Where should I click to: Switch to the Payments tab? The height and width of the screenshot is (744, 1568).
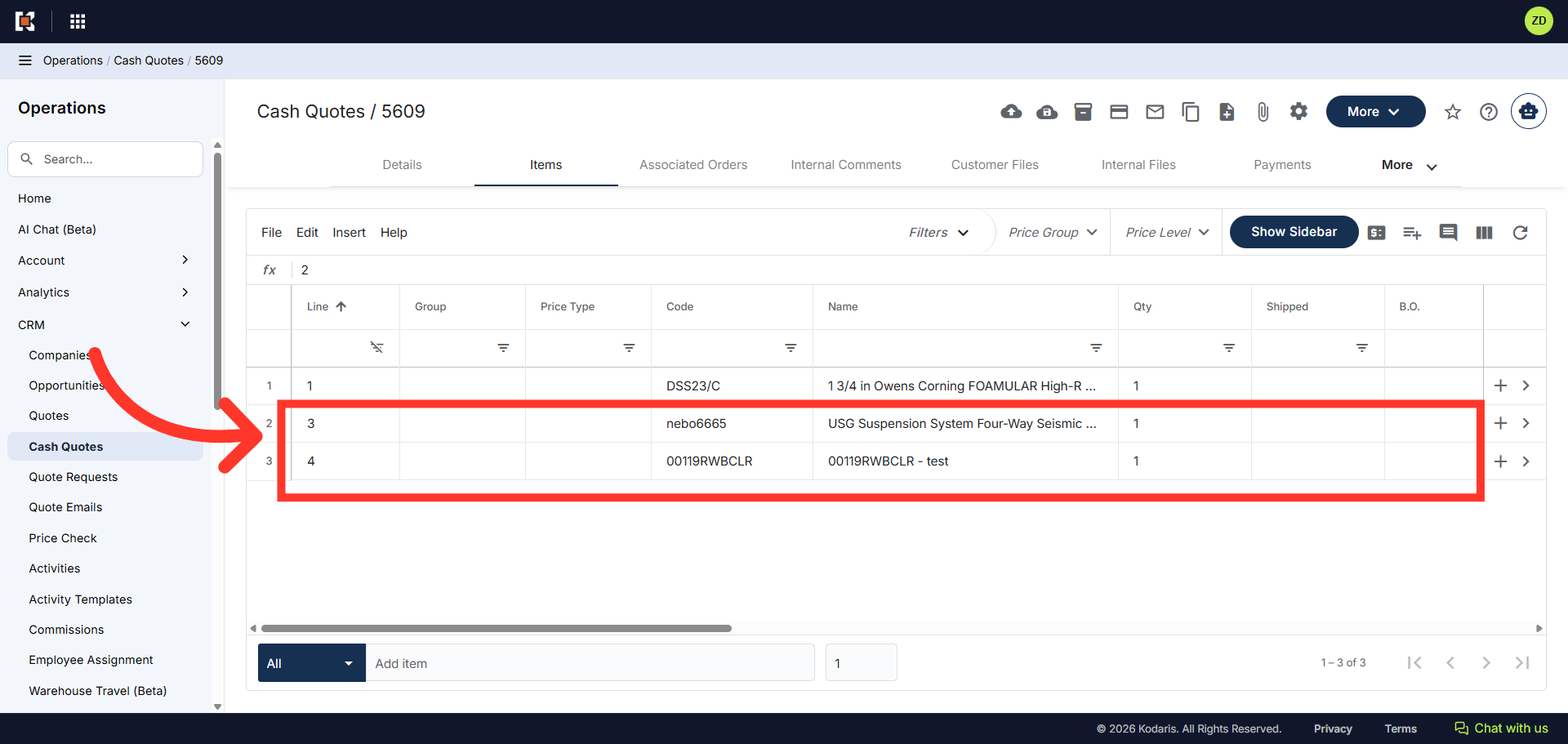tap(1282, 165)
